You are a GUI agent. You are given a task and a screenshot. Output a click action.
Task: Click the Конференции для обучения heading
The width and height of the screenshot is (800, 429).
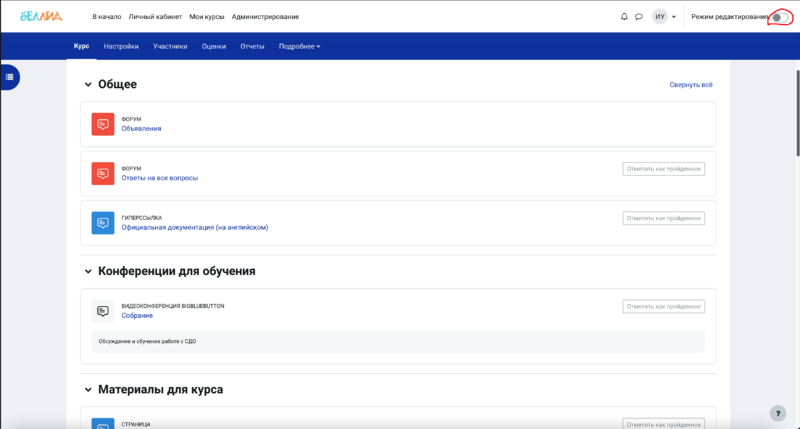coord(177,271)
